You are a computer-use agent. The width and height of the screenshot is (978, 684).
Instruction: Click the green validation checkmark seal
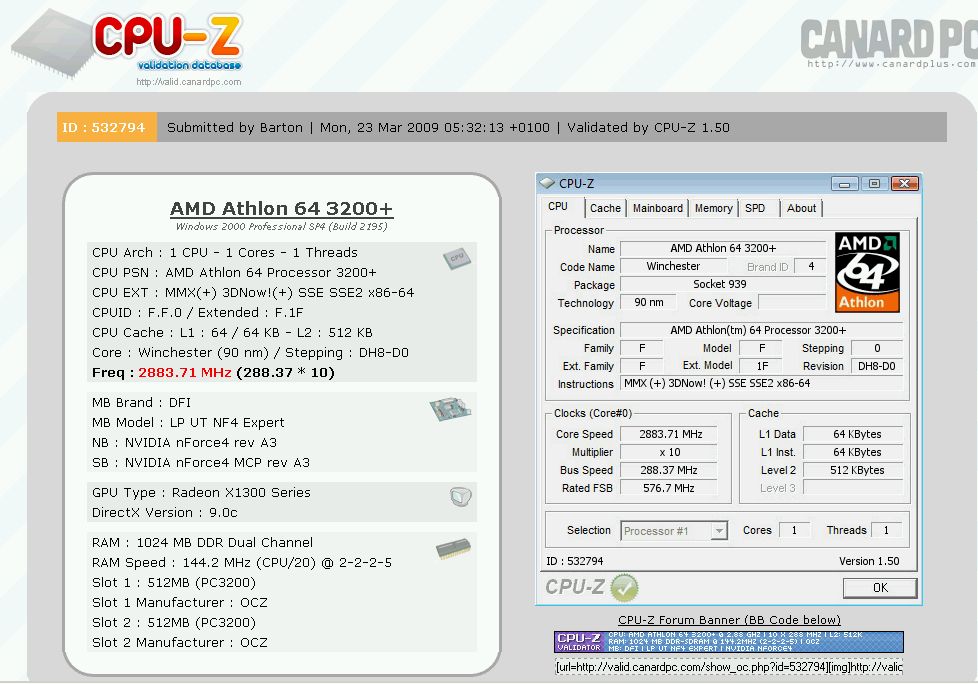pos(624,588)
